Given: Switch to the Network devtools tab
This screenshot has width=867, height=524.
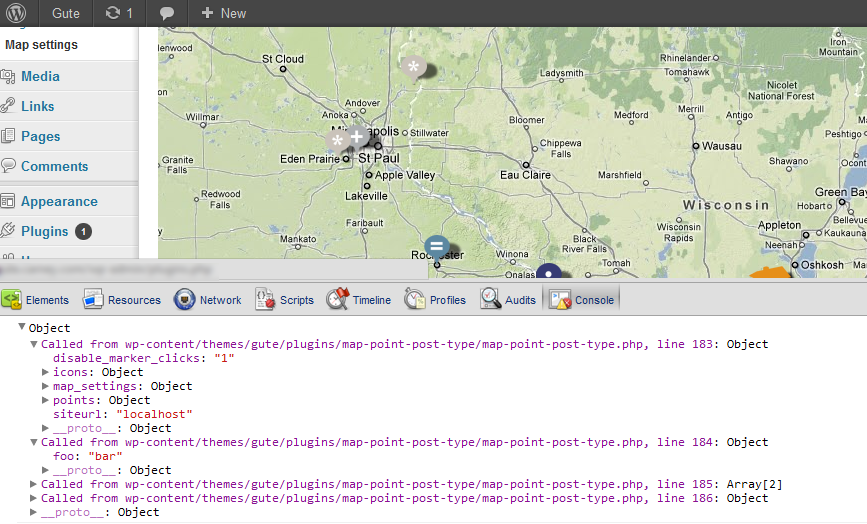Looking at the screenshot, I should click(x=207, y=300).
